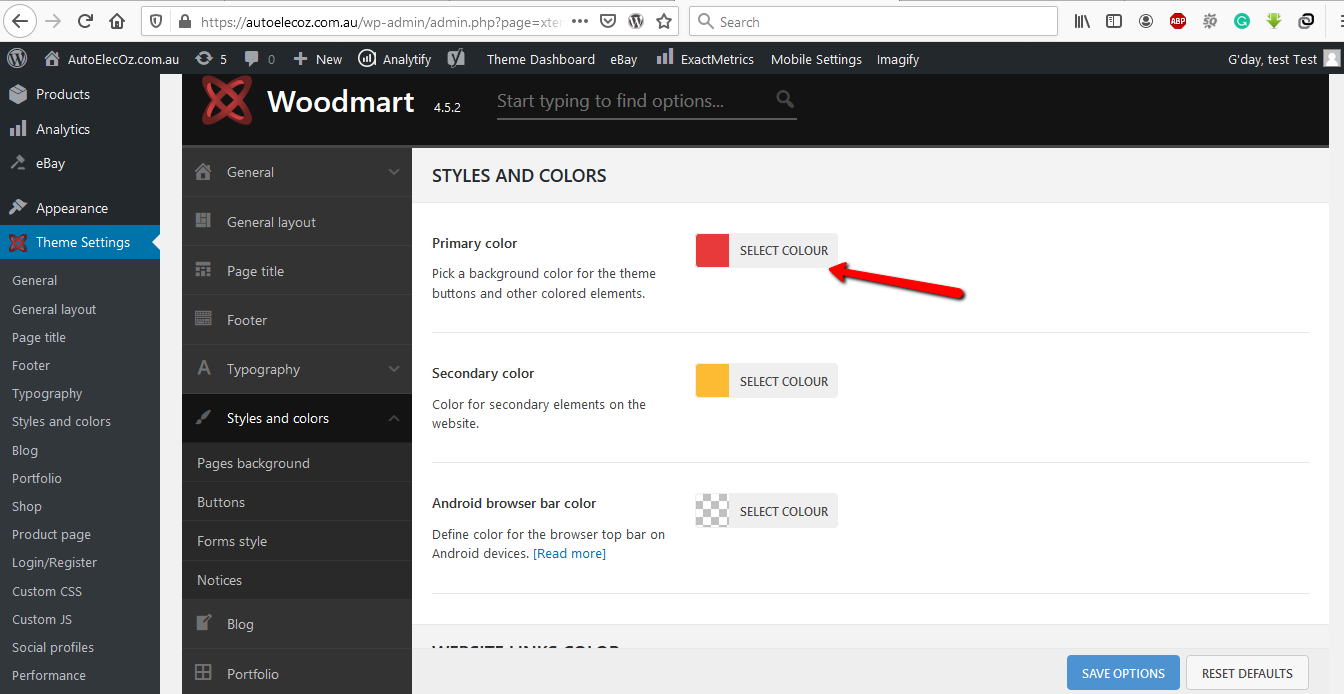The height and width of the screenshot is (694, 1344).
Task: Open Mobile Settings in the admin bar
Action: point(816,59)
